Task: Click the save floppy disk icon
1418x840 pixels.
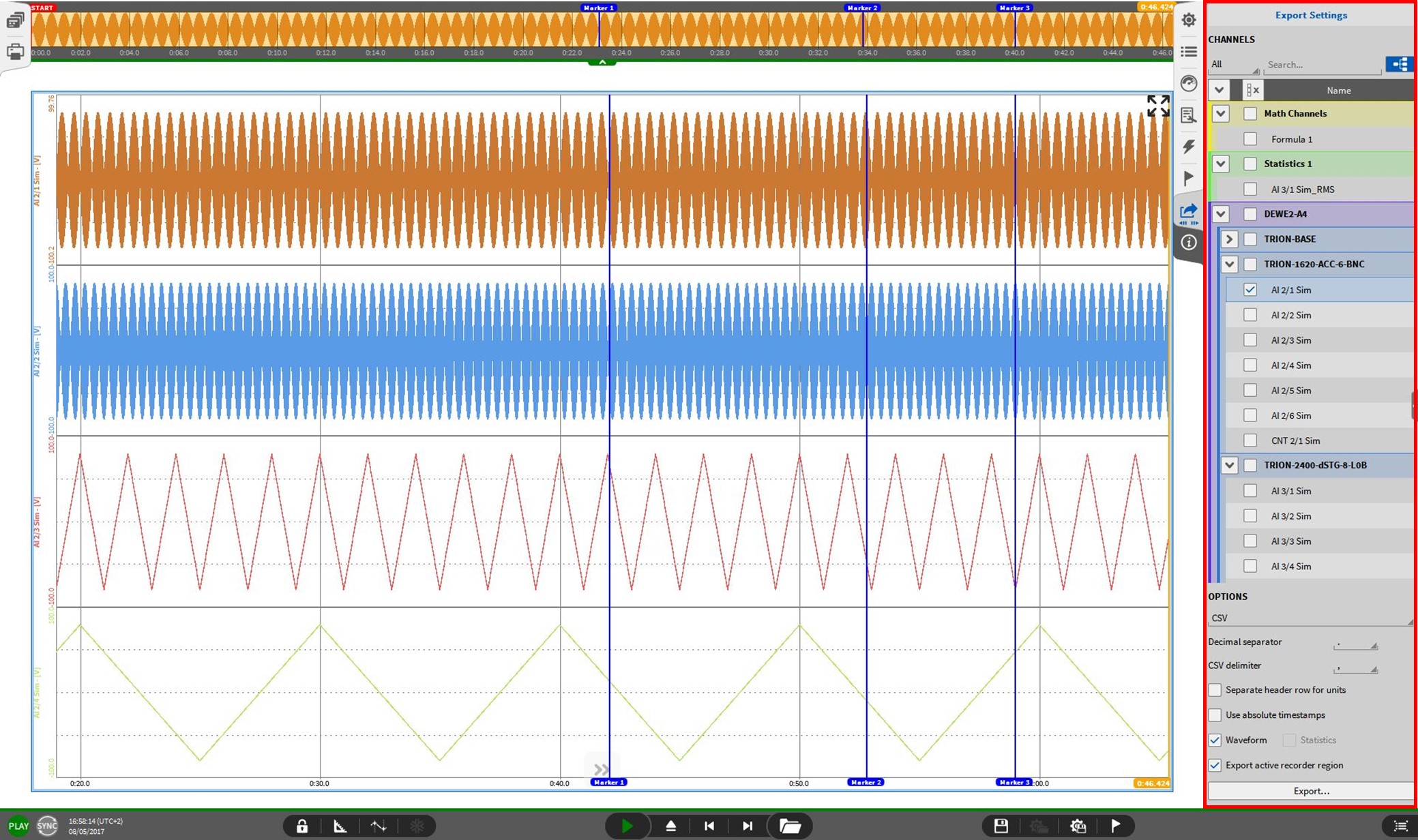Action: [x=1001, y=826]
